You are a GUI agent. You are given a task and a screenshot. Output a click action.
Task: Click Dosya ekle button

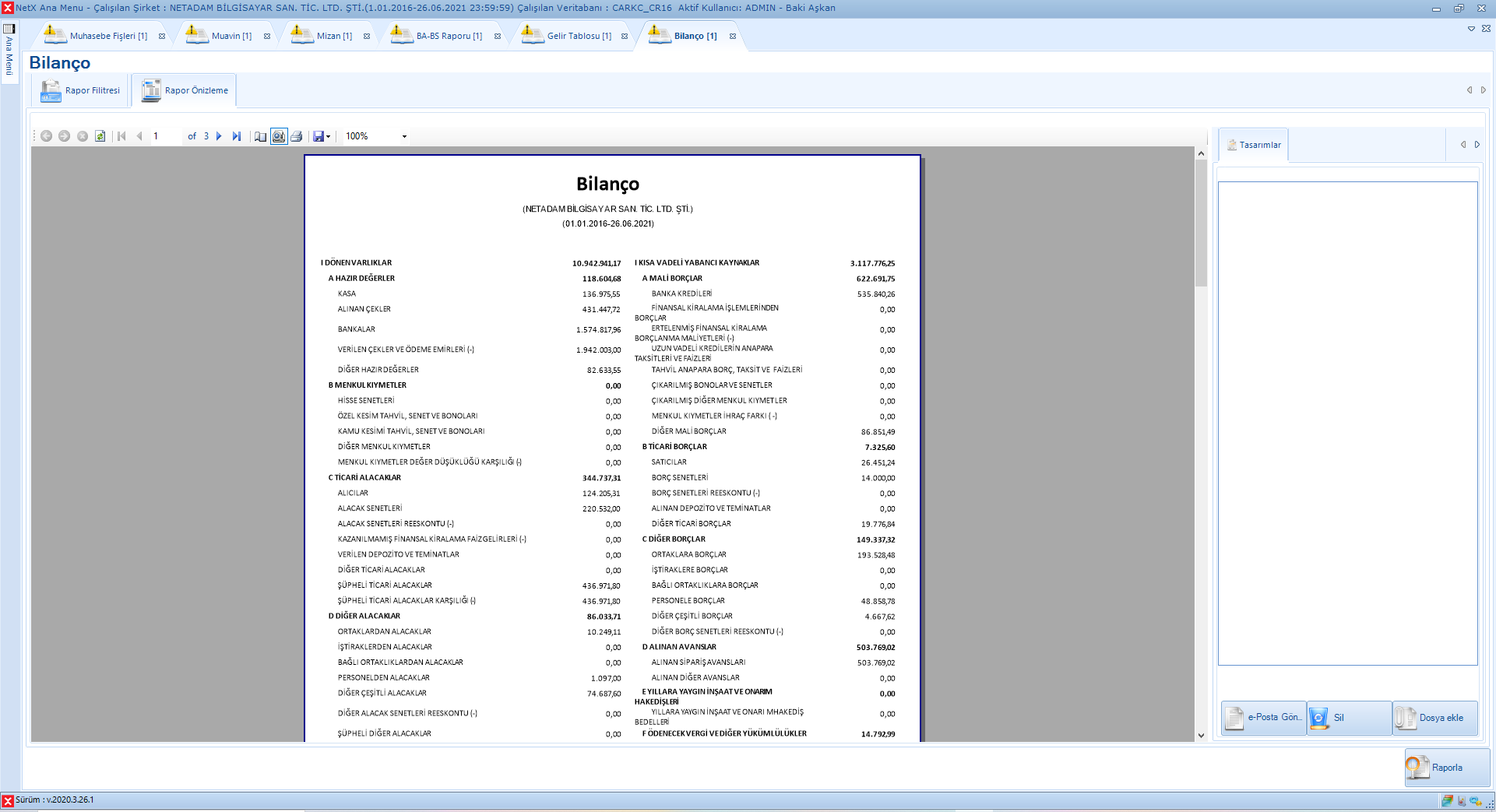[1434, 718]
